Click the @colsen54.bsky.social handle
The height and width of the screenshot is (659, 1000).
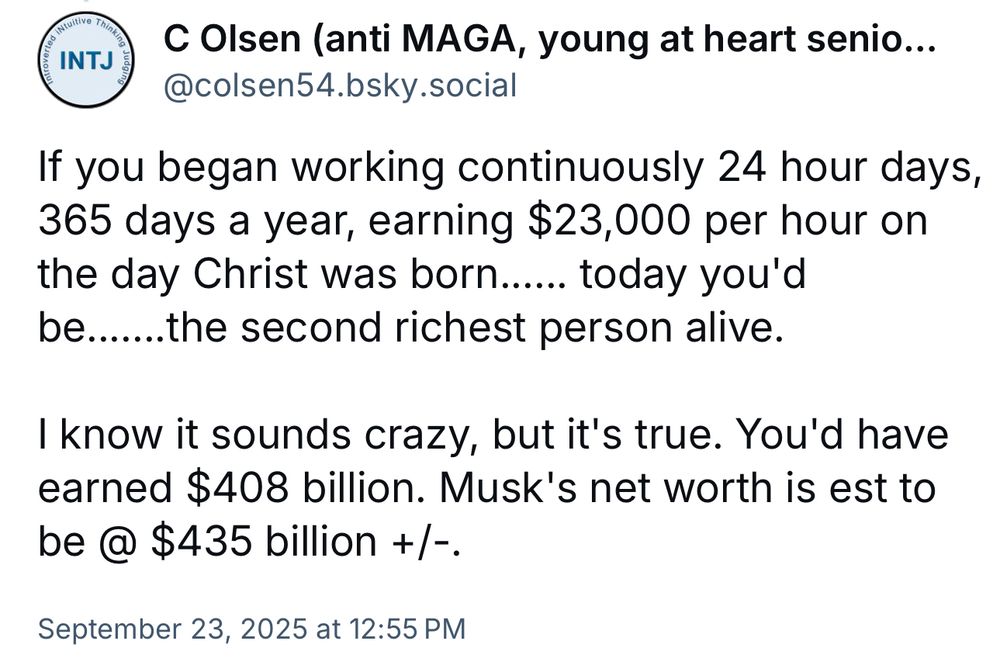tap(339, 85)
